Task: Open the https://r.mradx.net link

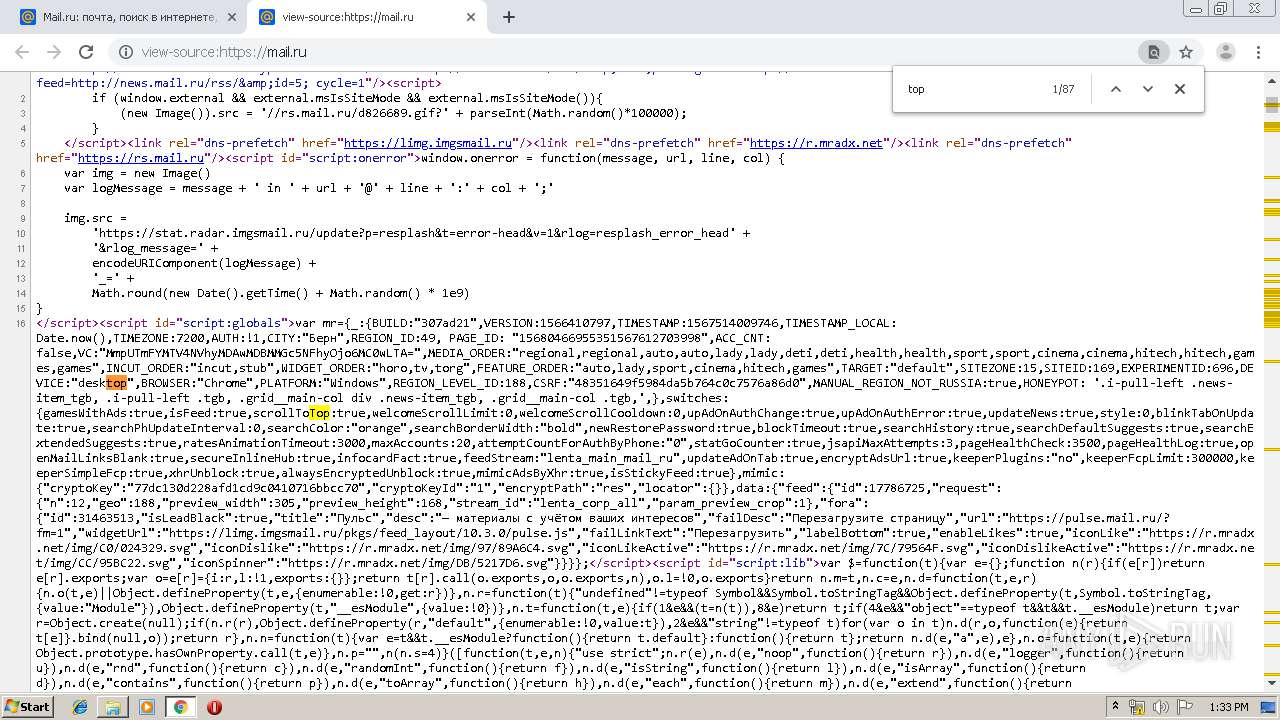Action: (x=816, y=143)
